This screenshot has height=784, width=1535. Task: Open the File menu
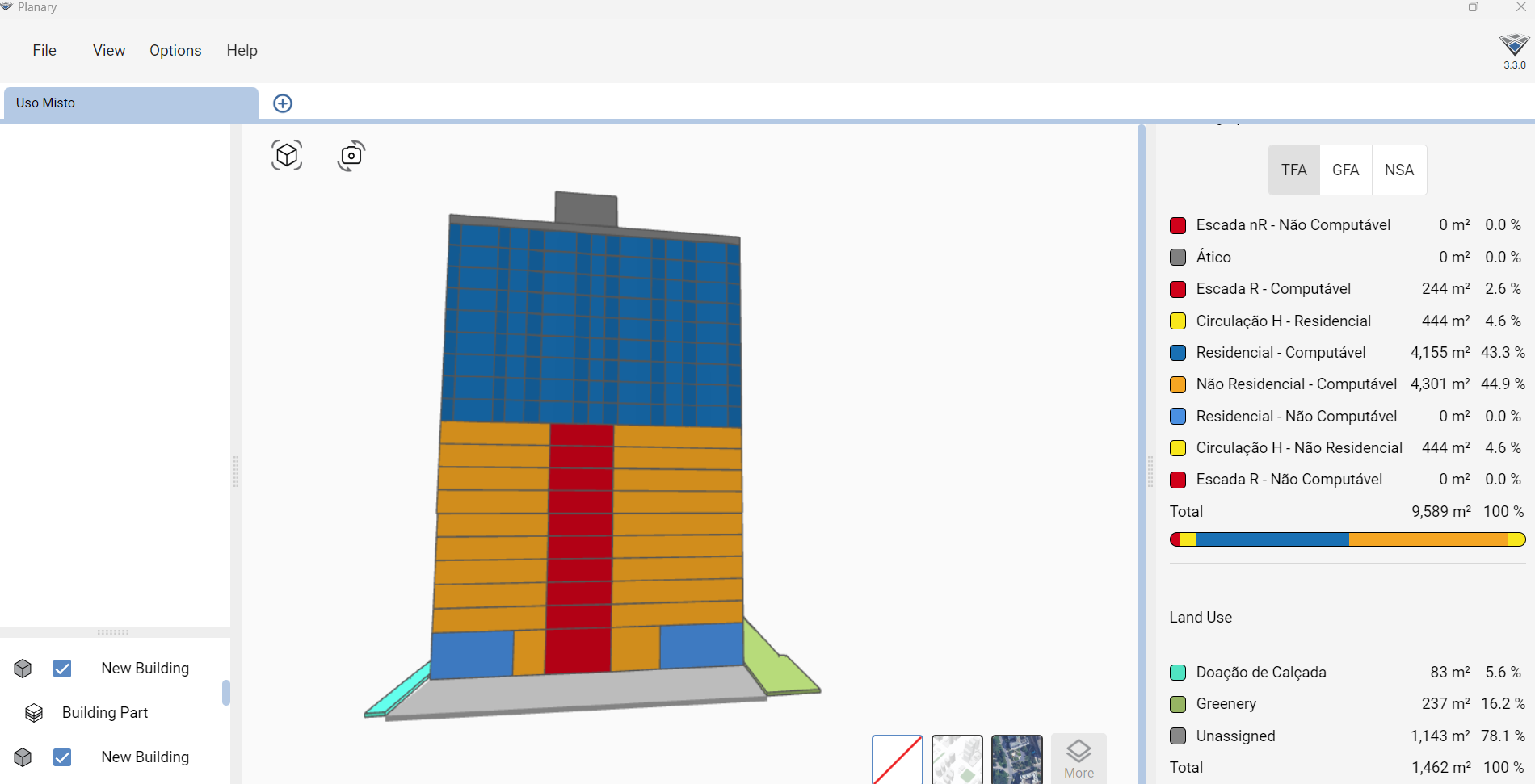pos(44,50)
